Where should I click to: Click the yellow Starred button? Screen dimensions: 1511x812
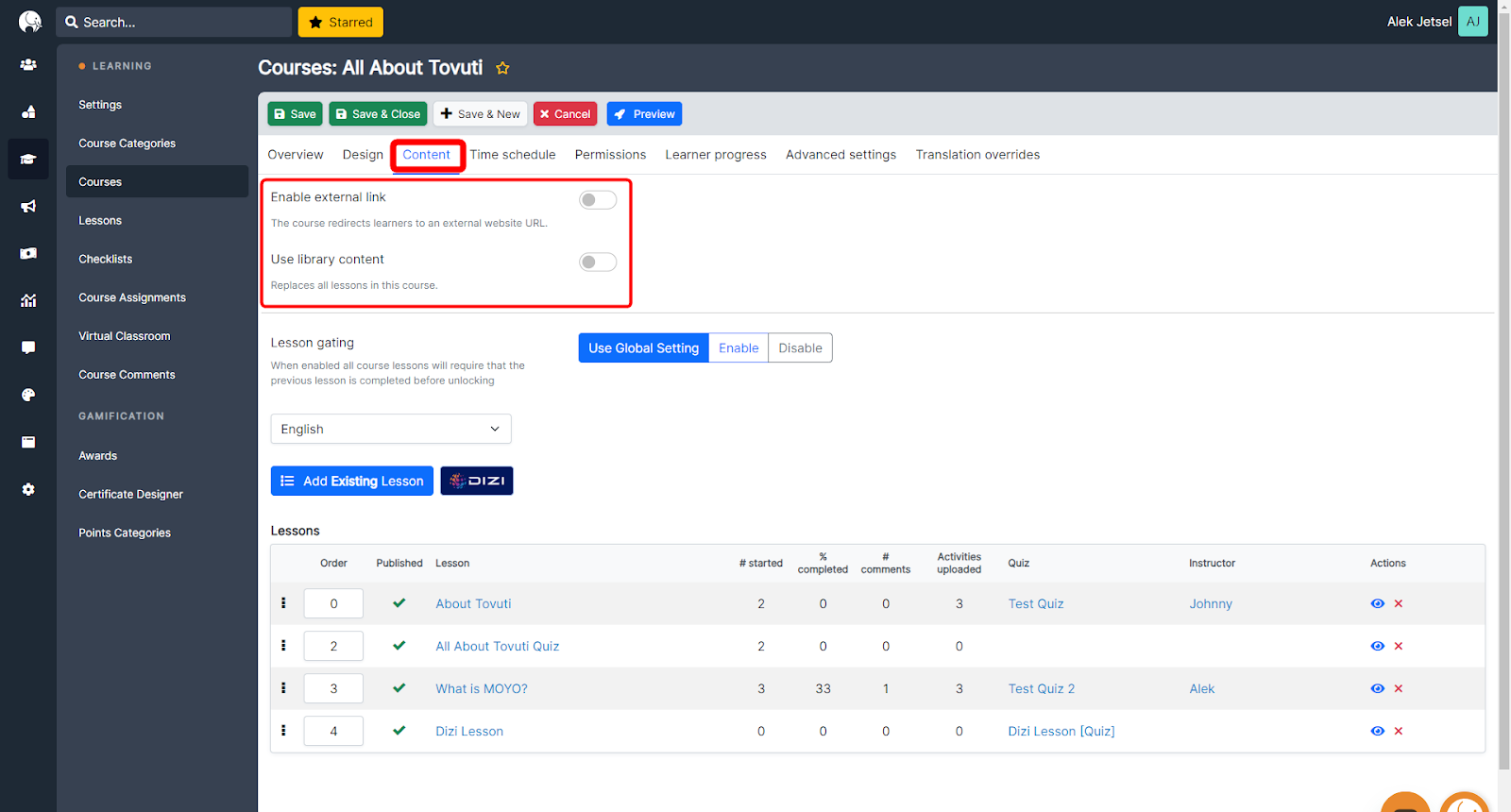[341, 22]
